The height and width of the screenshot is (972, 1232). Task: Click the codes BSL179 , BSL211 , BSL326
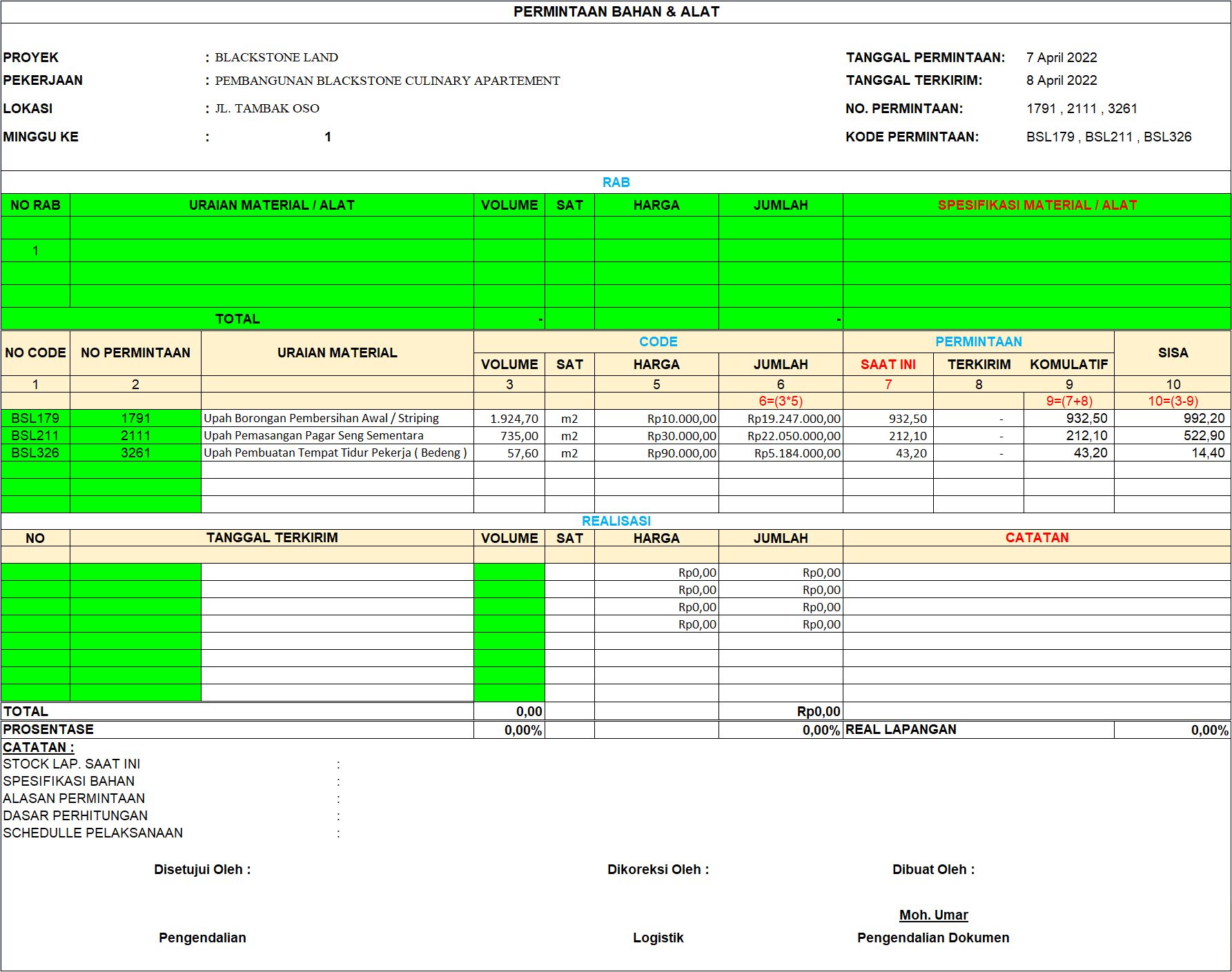pos(1108,137)
